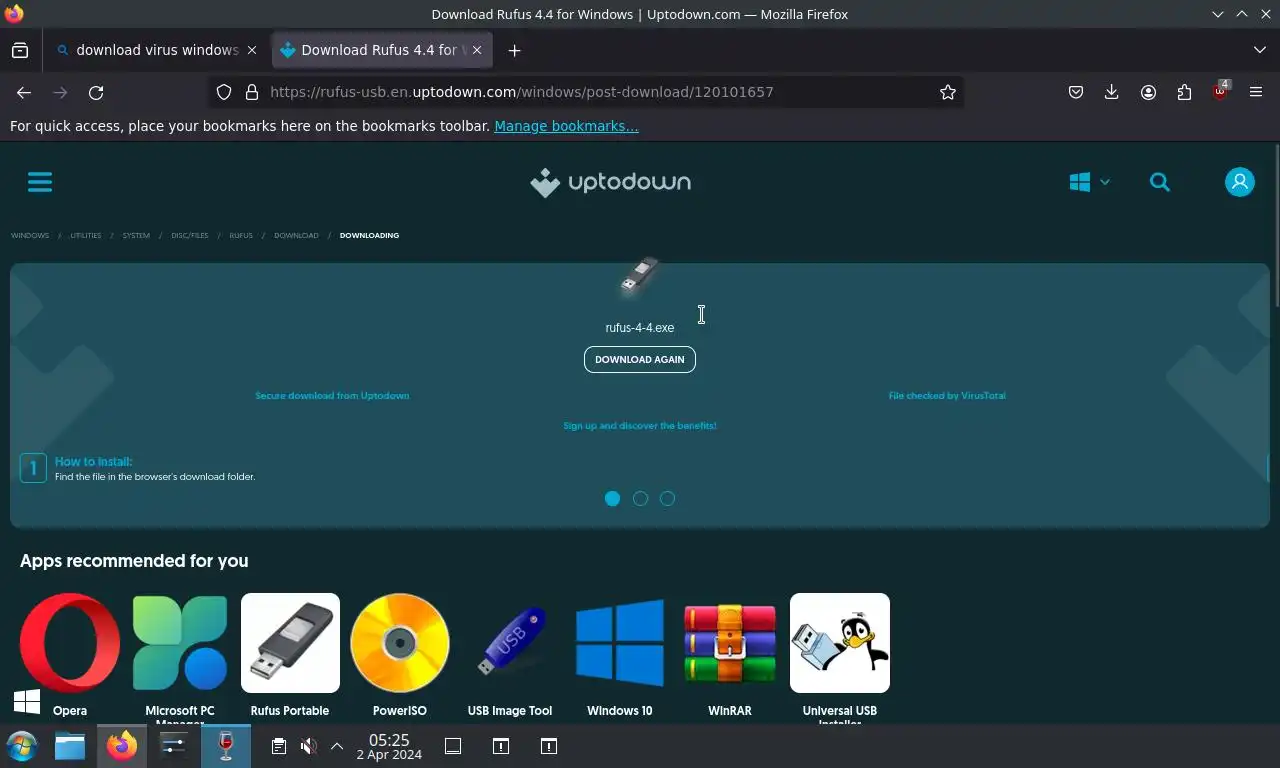Open the Windows 10 app icon
Viewport: 1280px width, 768px height.
click(x=620, y=643)
